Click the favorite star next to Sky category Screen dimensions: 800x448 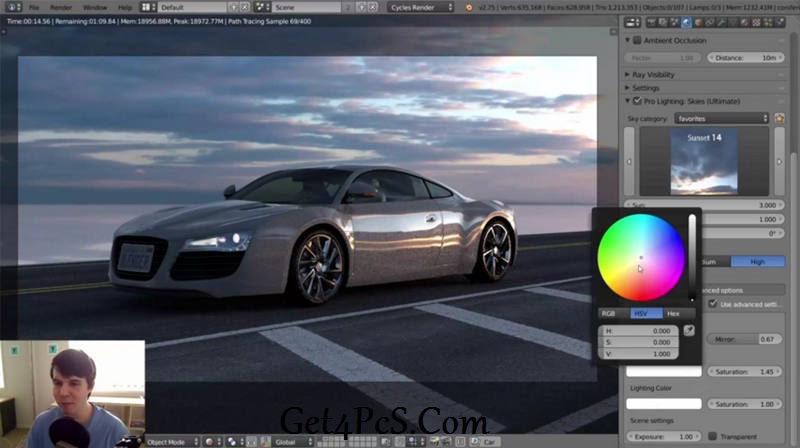(x=780, y=118)
